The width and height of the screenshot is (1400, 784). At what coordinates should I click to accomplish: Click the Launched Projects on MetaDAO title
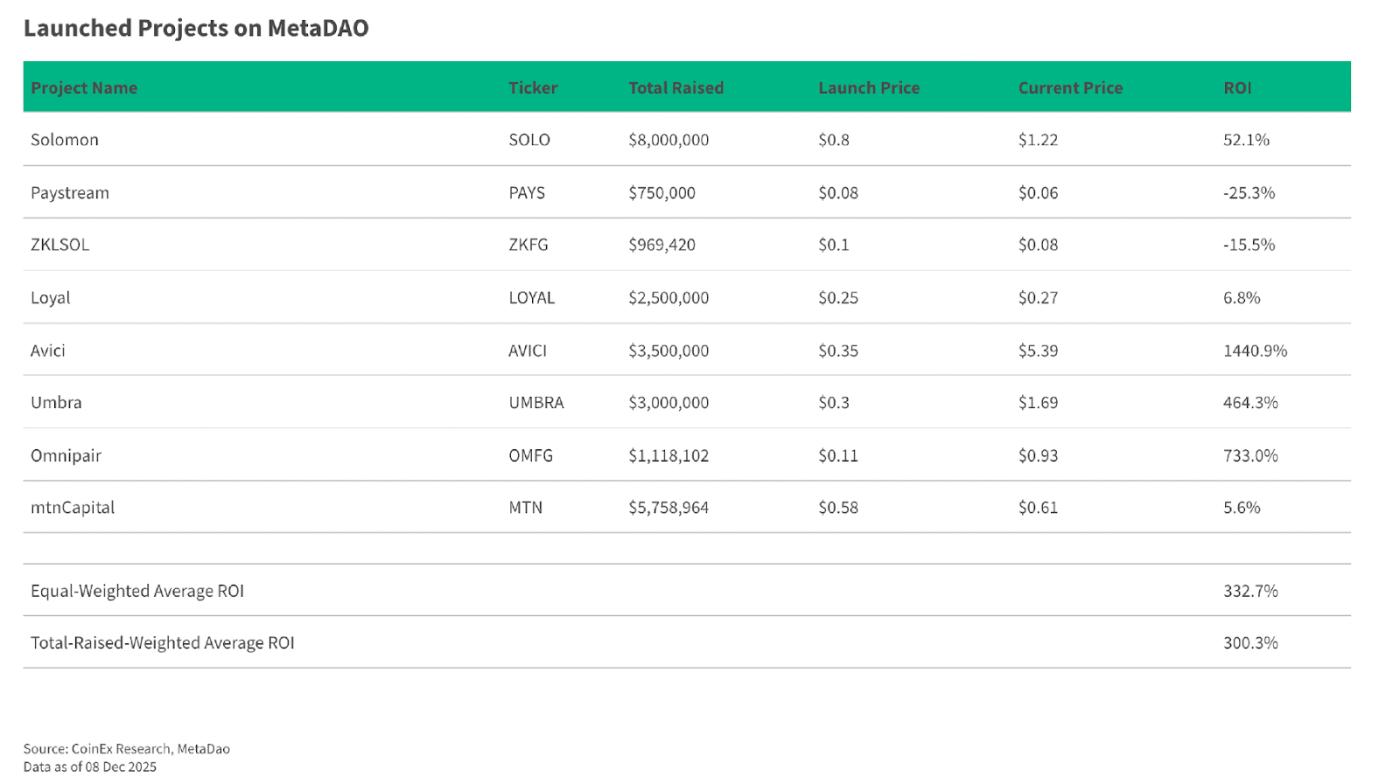(x=196, y=29)
